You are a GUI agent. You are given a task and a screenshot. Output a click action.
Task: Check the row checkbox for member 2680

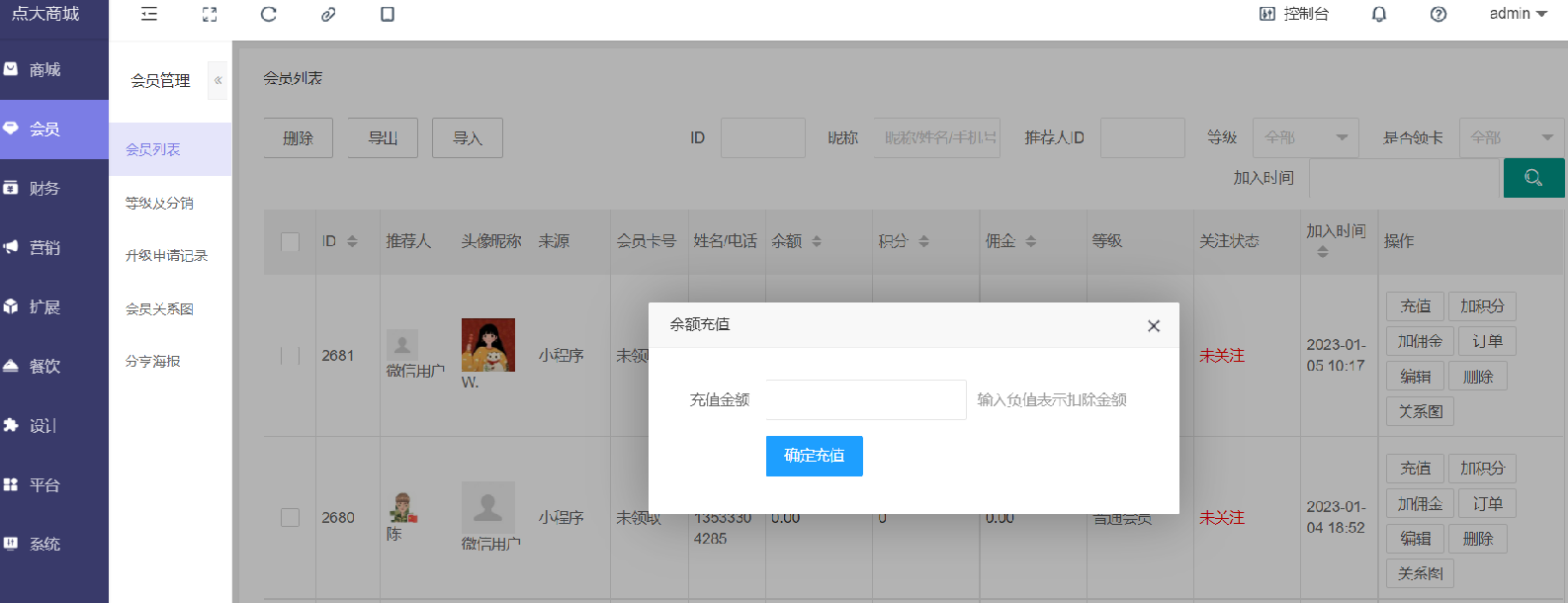click(290, 517)
